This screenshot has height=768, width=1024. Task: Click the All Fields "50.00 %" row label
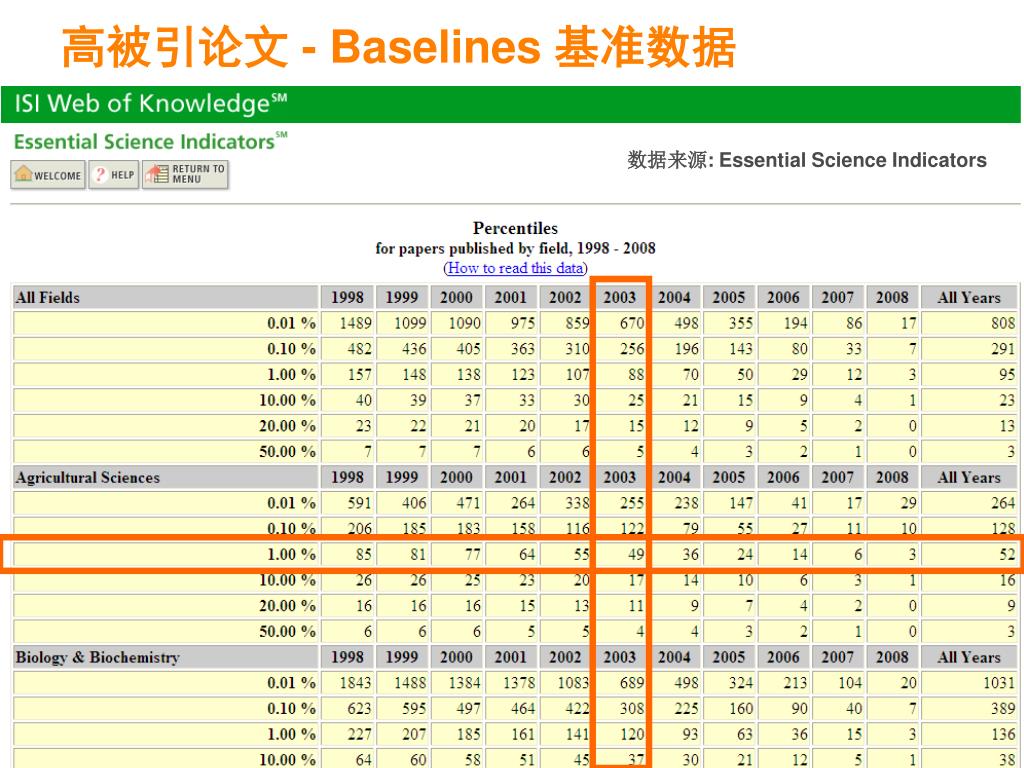[287, 452]
